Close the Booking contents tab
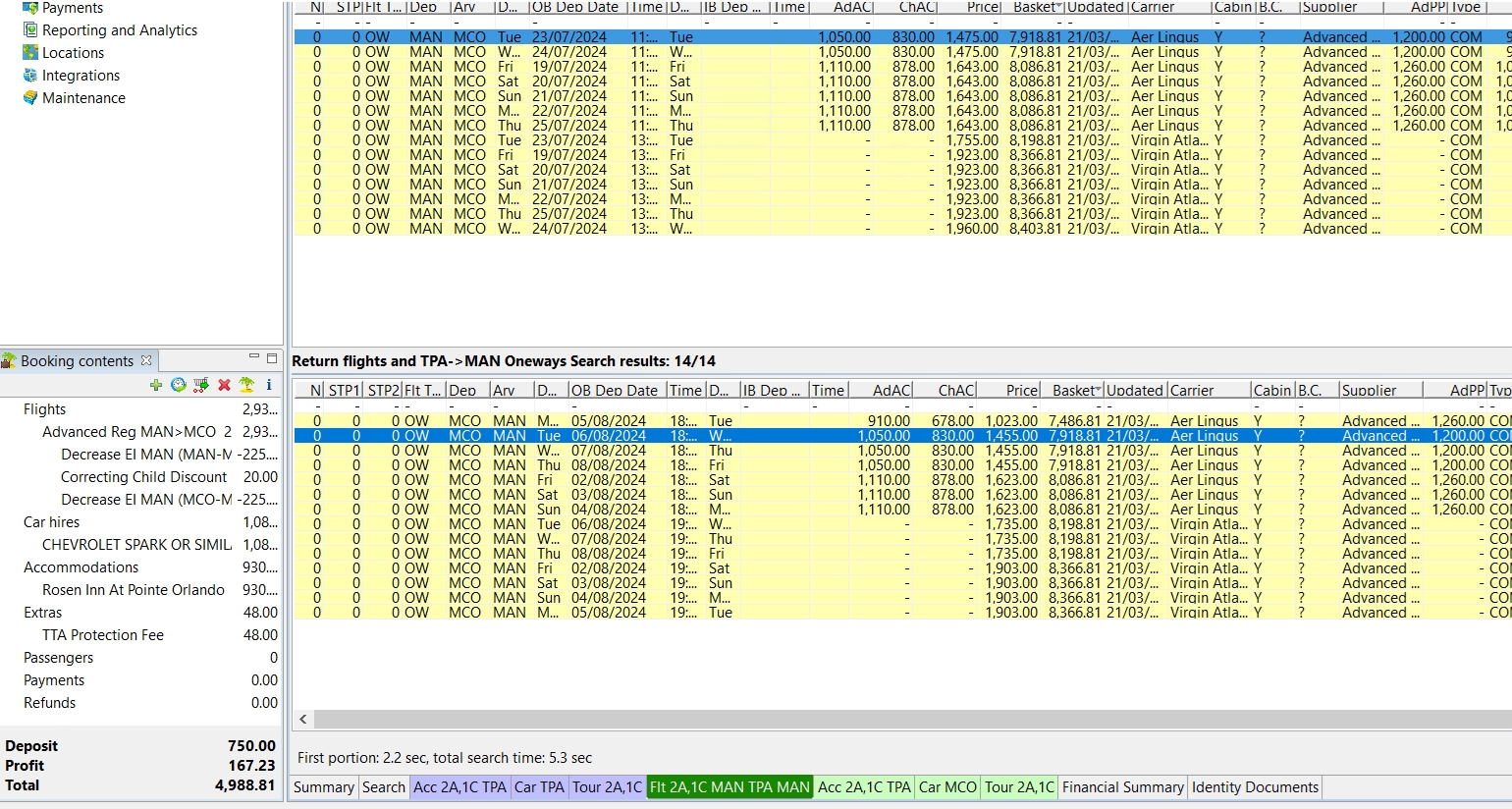 tap(146, 360)
